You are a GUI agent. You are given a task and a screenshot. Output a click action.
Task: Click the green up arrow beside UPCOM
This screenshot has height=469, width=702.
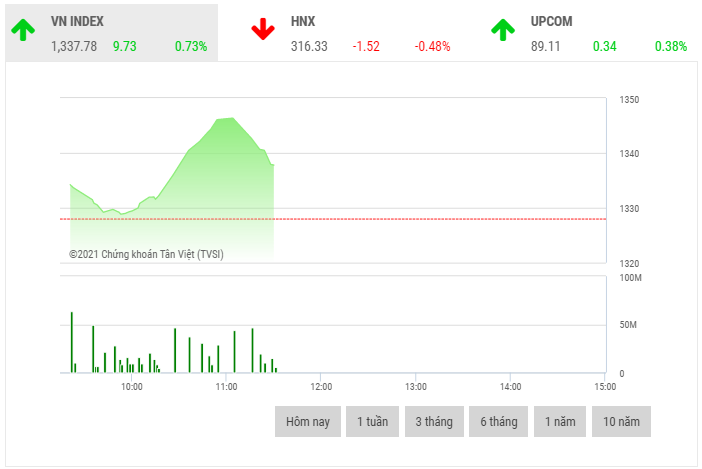[x=502, y=31]
